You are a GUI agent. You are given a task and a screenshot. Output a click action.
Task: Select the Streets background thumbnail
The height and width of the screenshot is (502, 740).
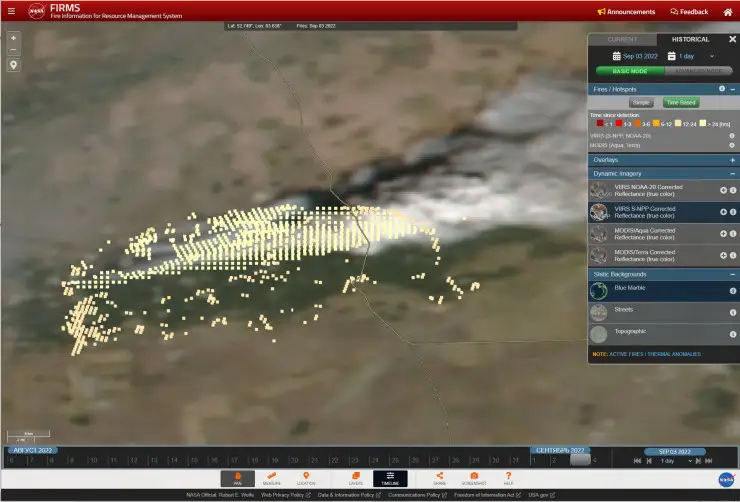598,313
